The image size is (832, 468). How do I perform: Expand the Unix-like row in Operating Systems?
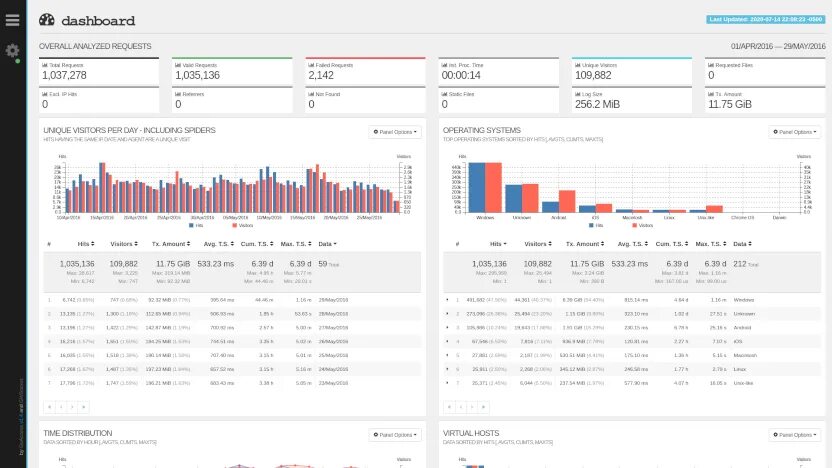[x=448, y=383]
